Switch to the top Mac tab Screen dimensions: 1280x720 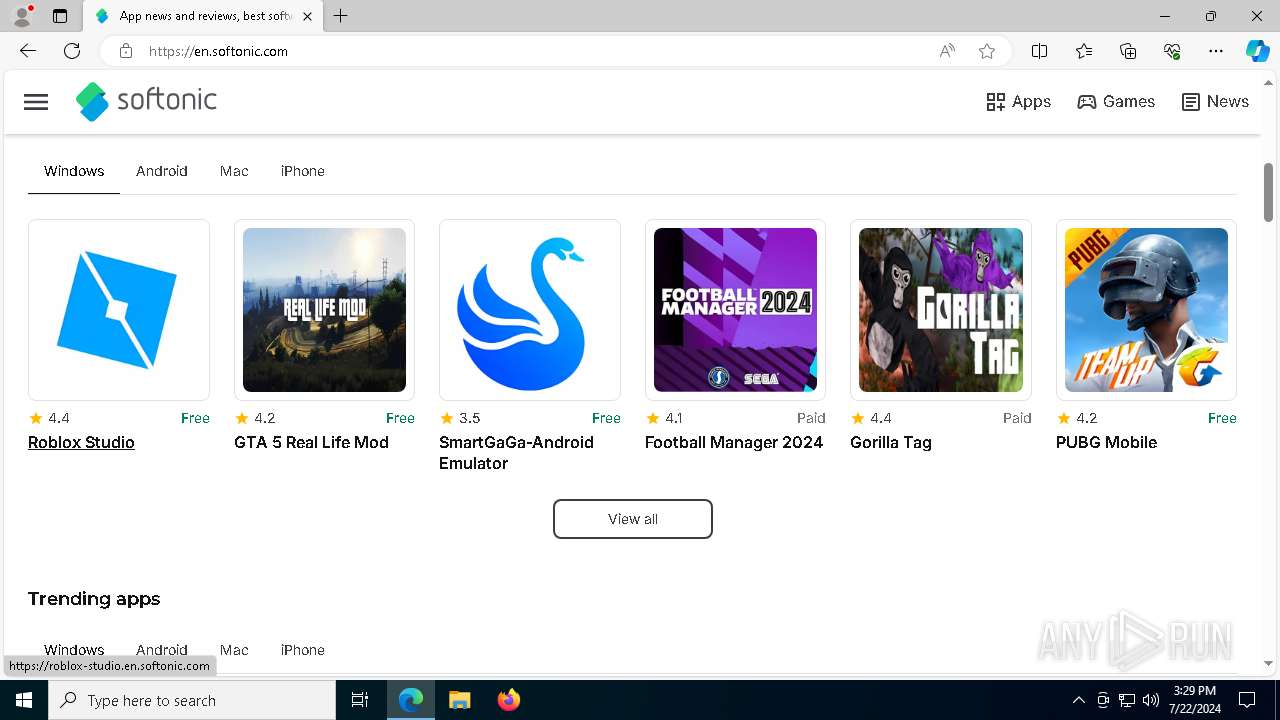(x=234, y=171)
